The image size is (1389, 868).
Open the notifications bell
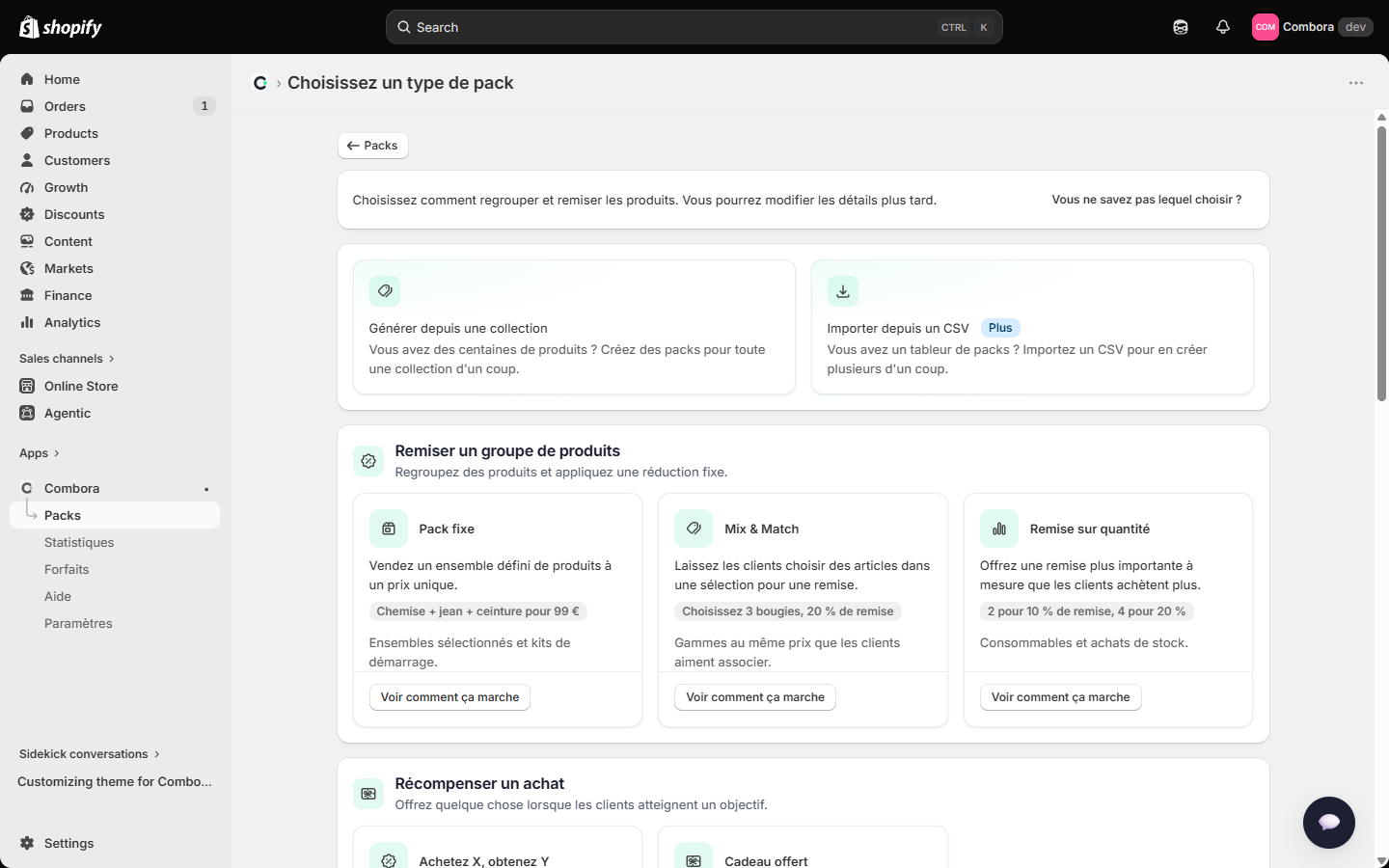click(x=1223, y=27)
